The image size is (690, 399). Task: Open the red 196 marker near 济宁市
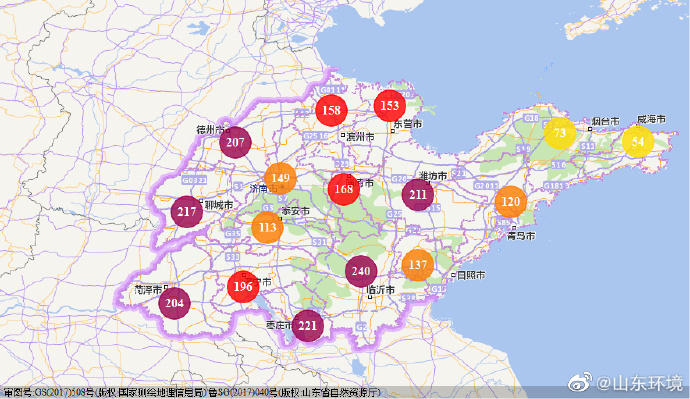pyautogui.click(x=243, y=287)
